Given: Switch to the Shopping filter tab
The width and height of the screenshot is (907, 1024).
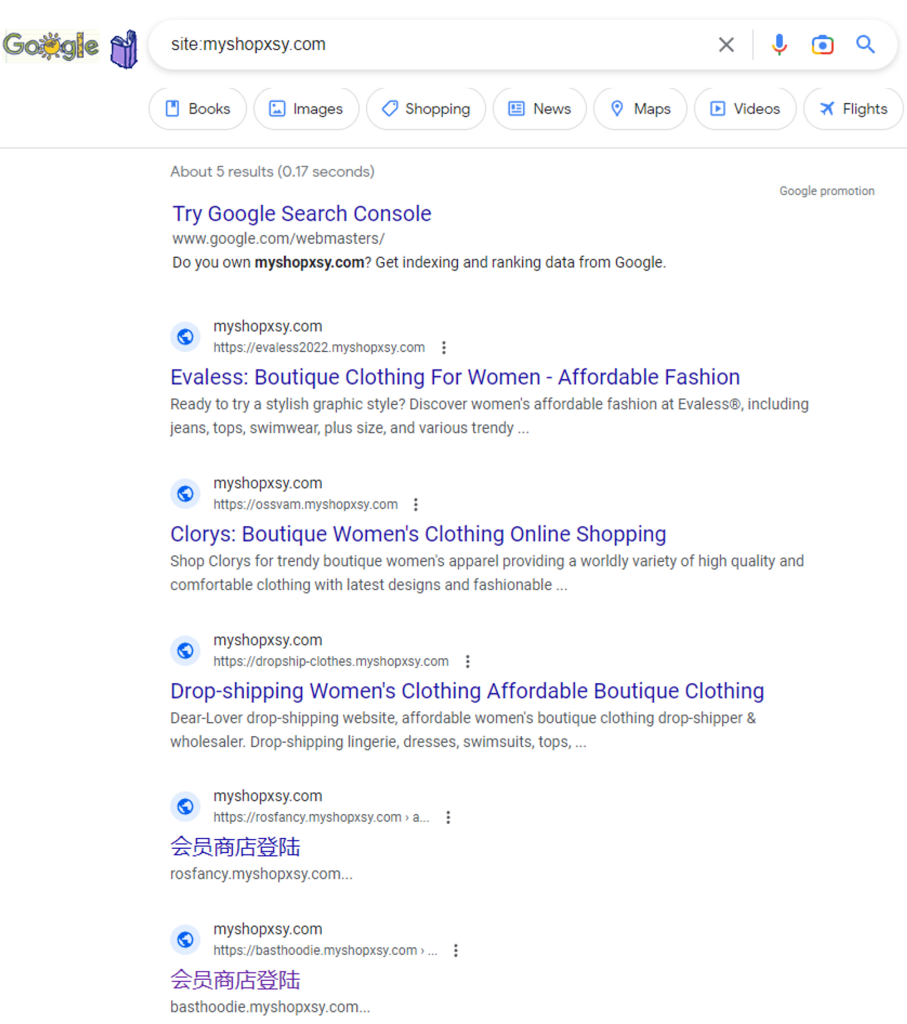Looking at the screenshot, I should [x=426, y=108].
